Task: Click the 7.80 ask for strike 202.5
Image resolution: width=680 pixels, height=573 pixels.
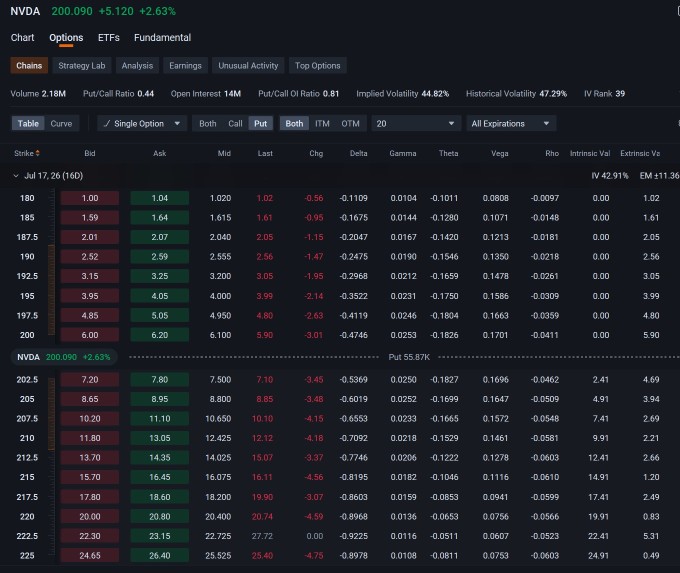Action: click(x=160, y=380)
